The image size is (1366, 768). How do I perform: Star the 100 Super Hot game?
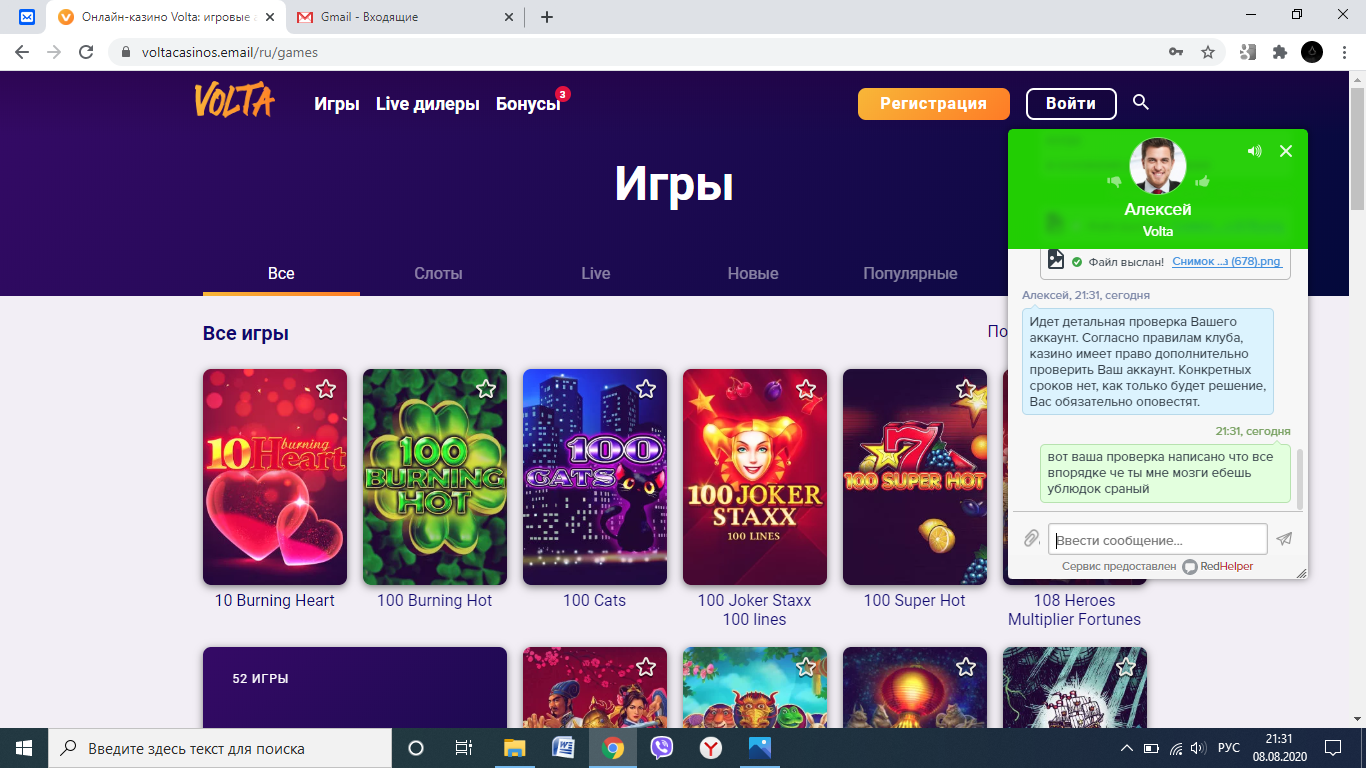(x=966, y=389)
